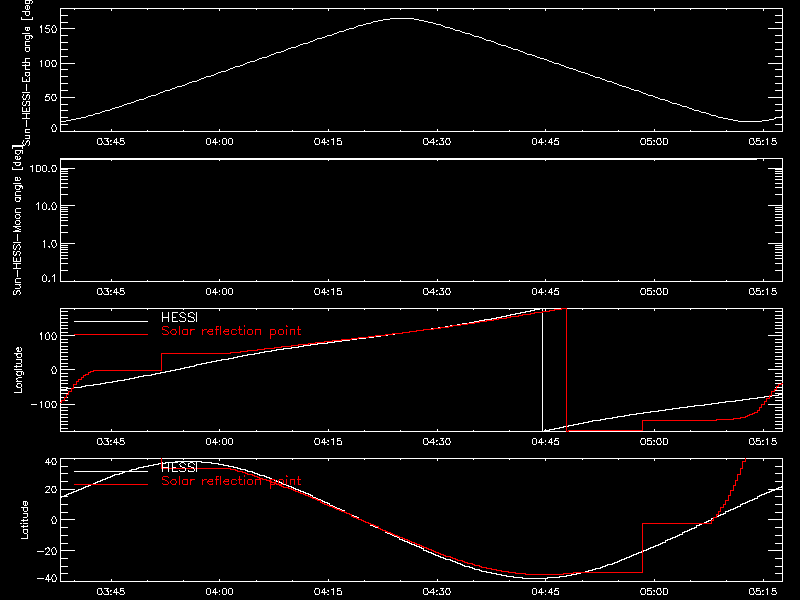The height and width of the screenshot is (600, 800).
Task: Click white HESSI legend line in Longitude plot
Action: coord(111,321)
